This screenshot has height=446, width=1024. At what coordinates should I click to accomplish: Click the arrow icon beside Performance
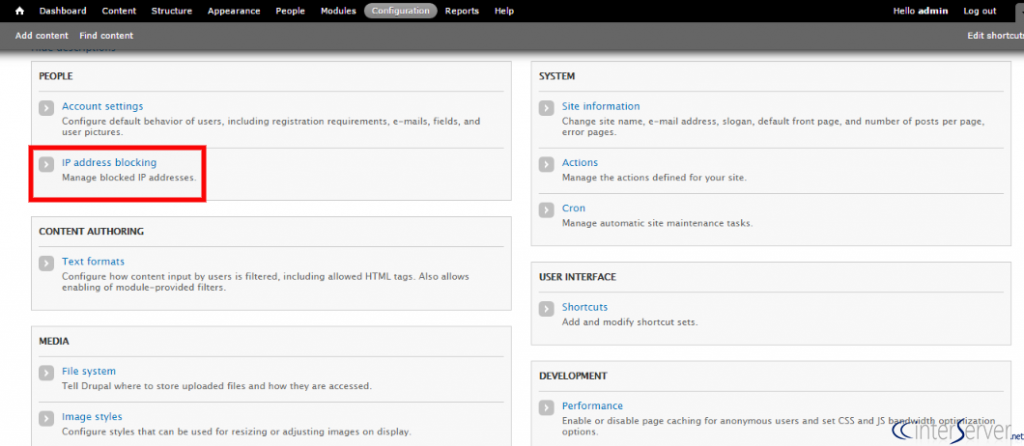(546, 407)
